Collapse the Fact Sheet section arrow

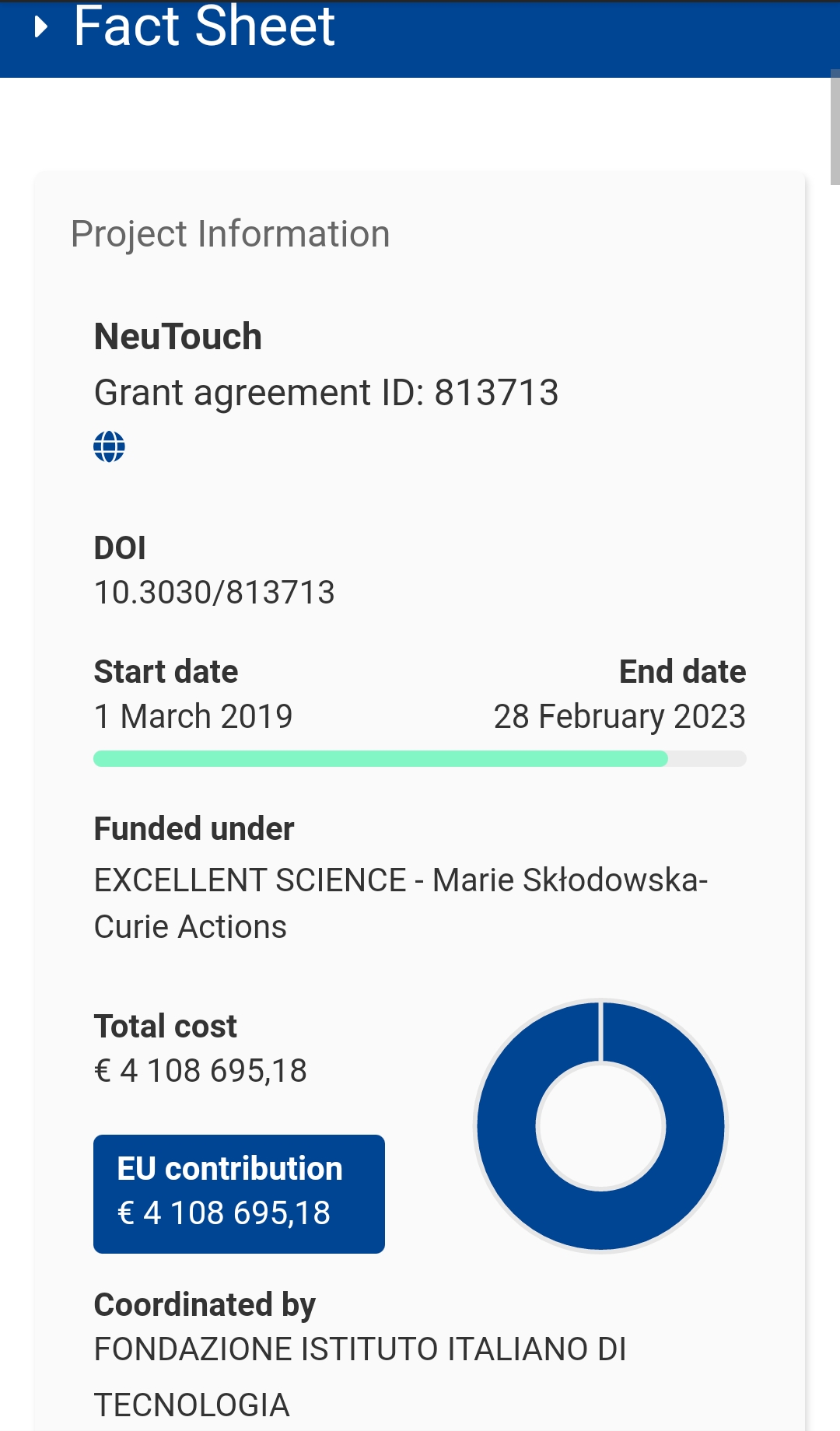point(41,28)
